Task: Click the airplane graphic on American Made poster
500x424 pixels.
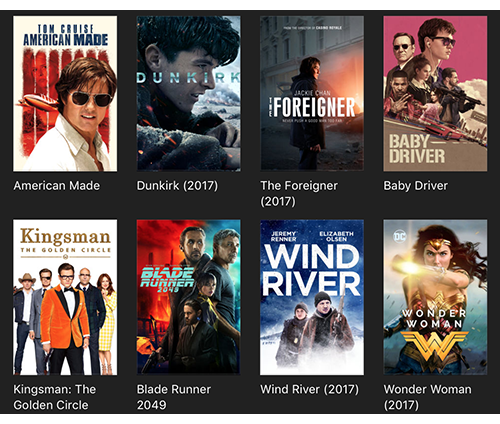Action: click(x=37, y=103)
